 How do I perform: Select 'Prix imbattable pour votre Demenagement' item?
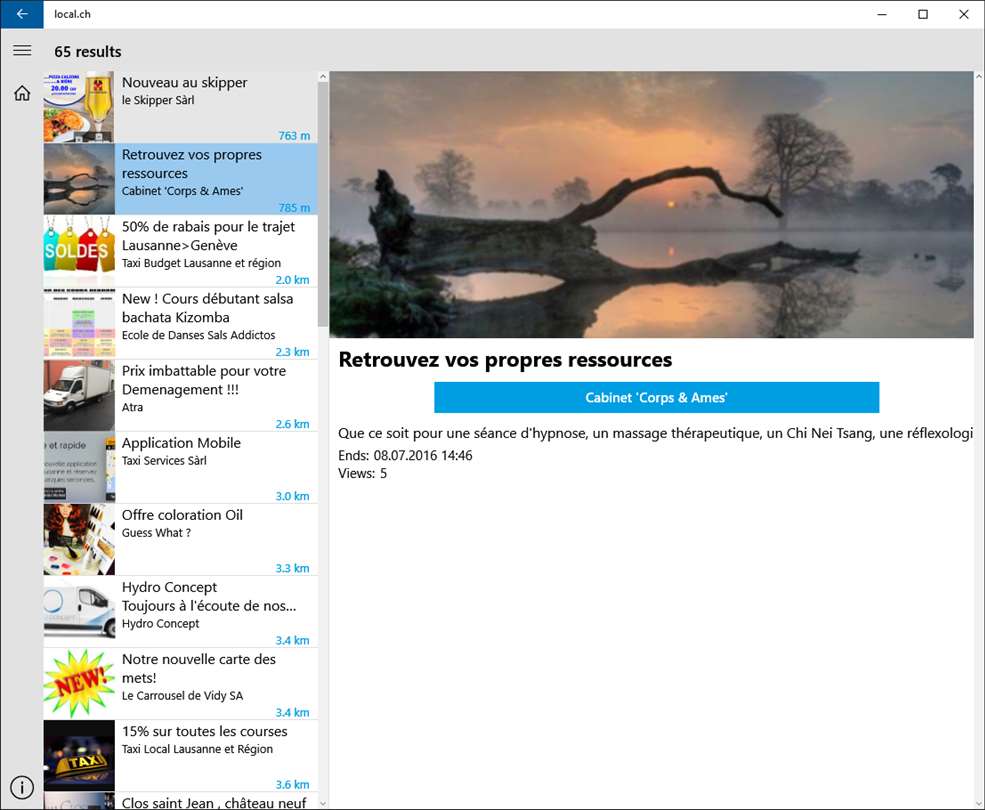[x=180, y=395]
